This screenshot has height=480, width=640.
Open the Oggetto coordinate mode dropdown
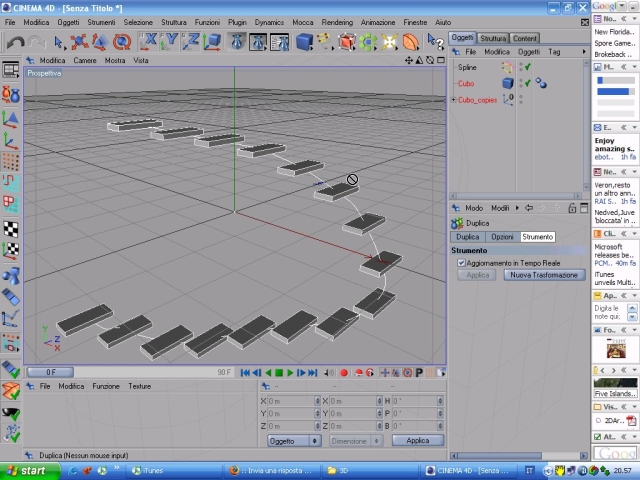tap(294, 441)
